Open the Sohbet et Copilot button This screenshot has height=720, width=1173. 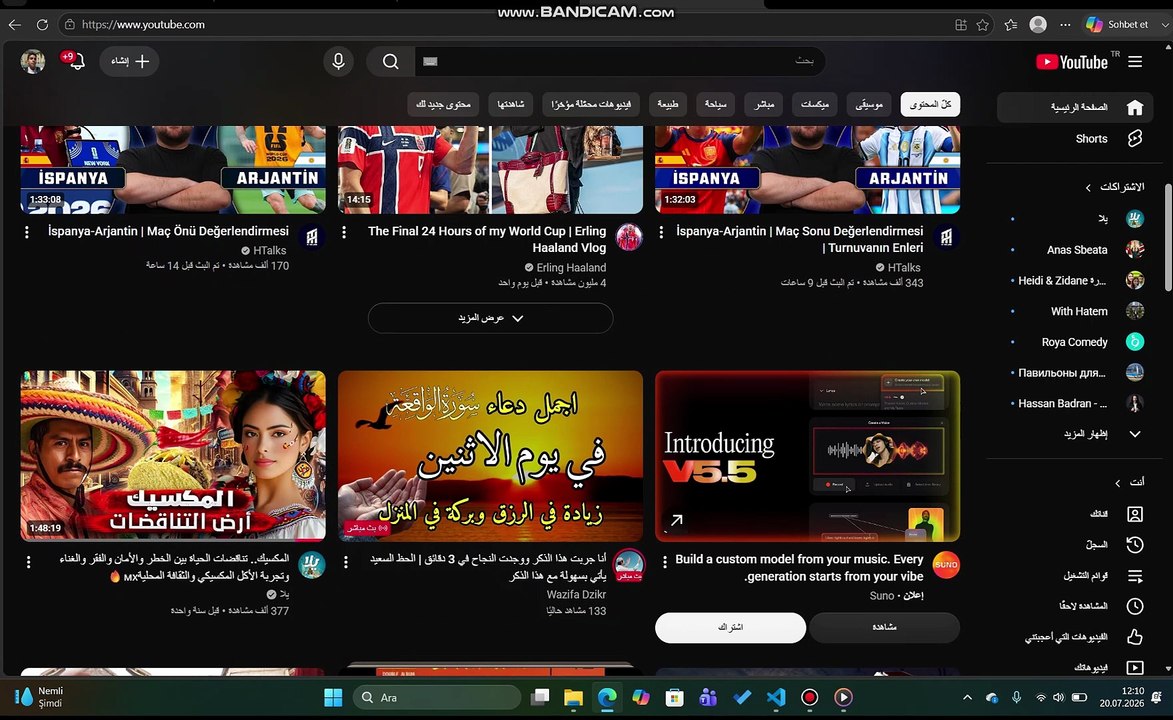pyautogui.click(x=1118, y=25)
